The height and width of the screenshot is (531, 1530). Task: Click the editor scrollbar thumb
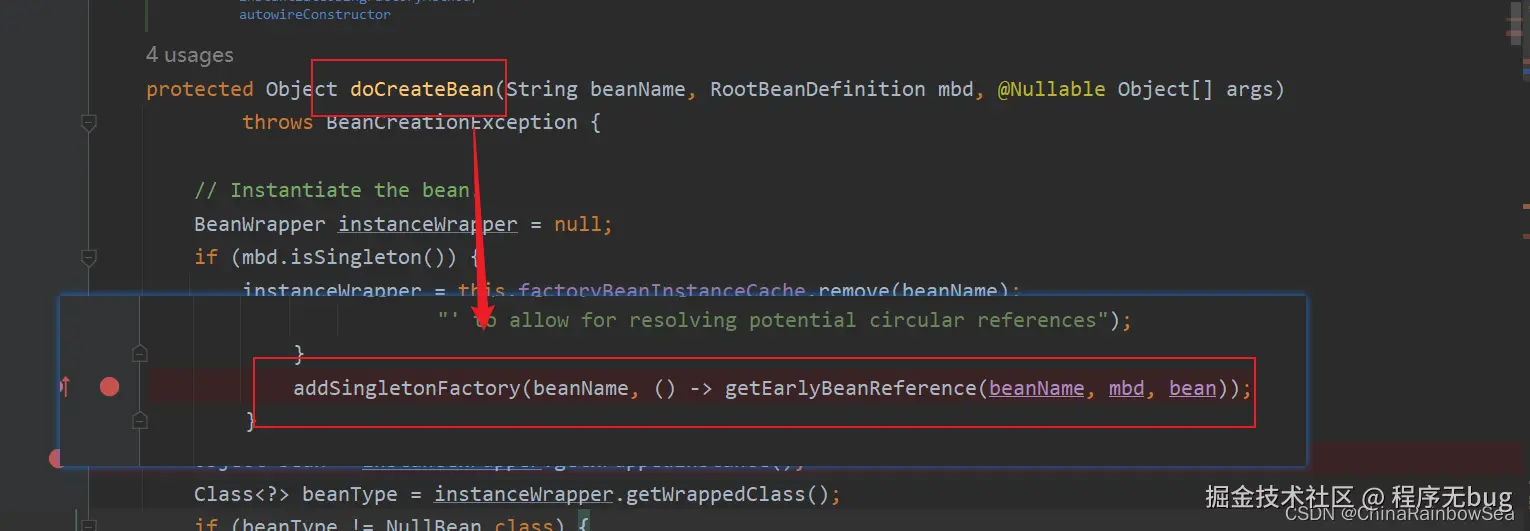click(1516, 23)
